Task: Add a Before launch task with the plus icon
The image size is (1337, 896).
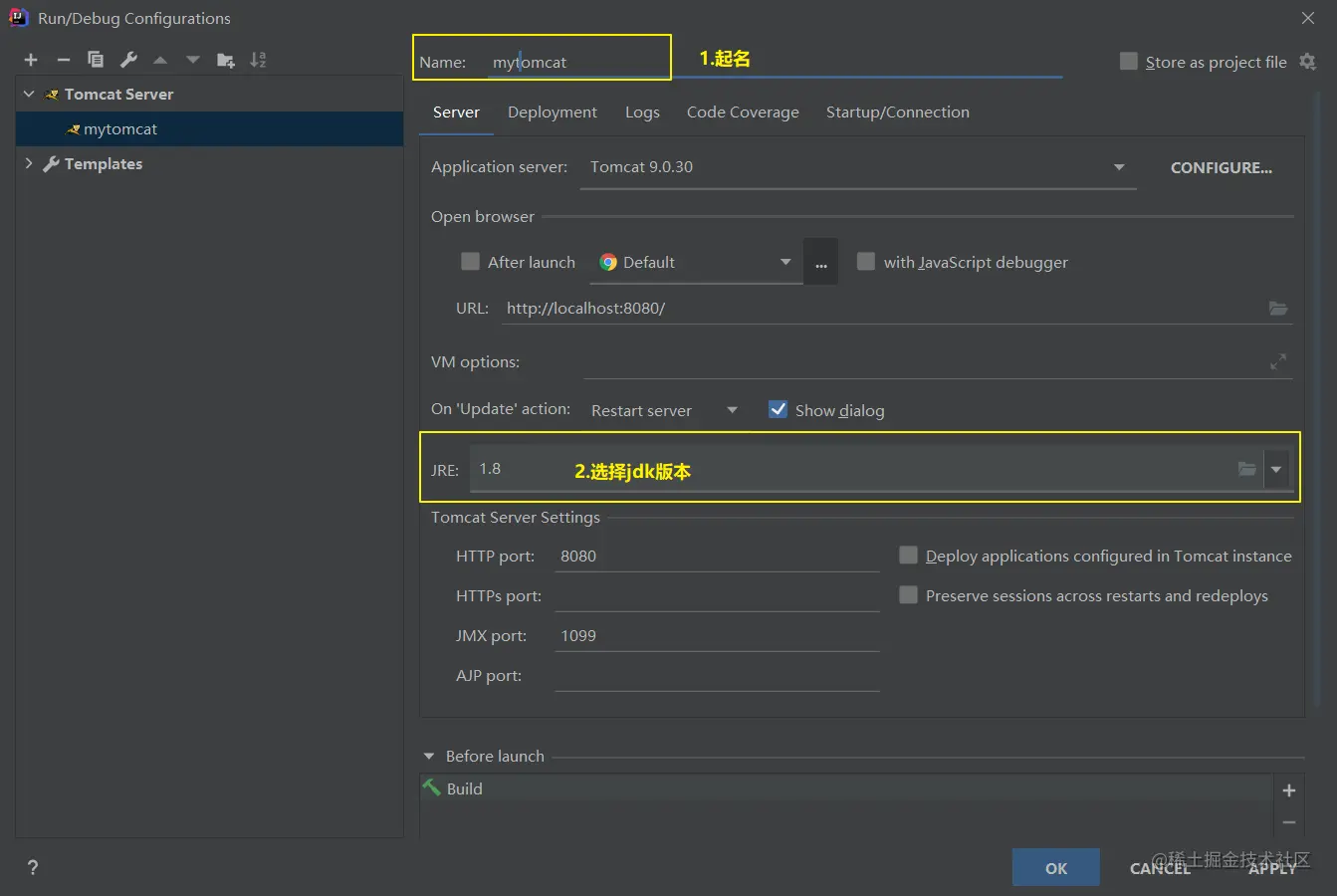Action: [1289, 790]
